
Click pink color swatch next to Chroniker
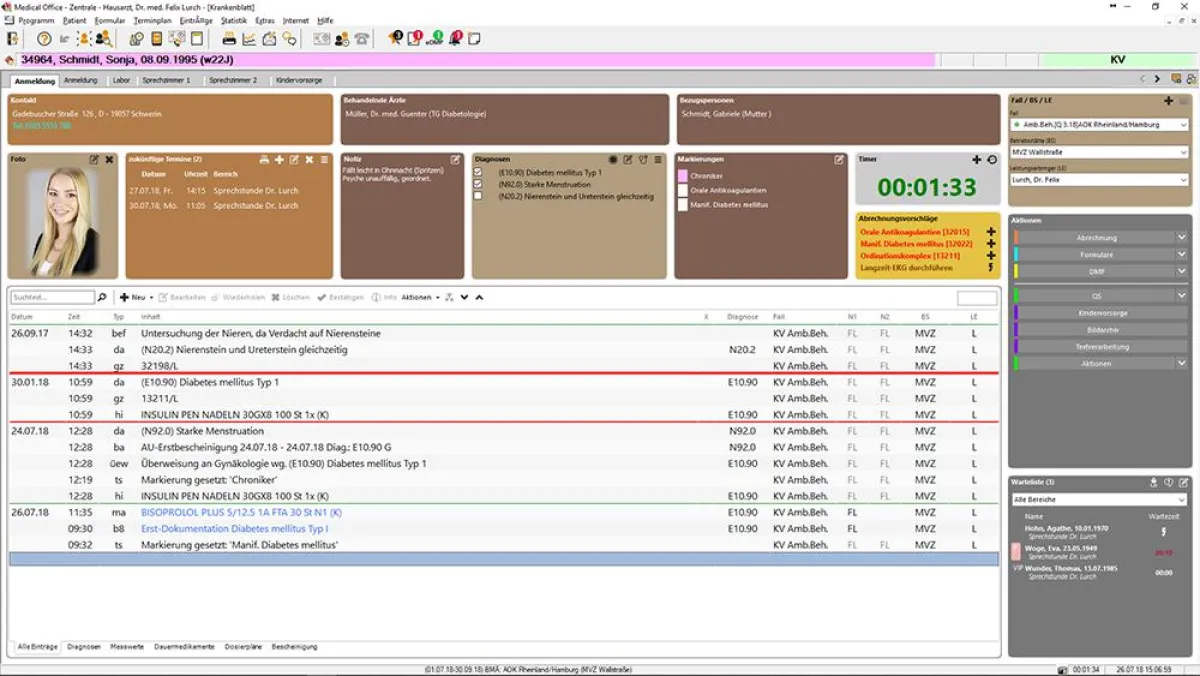(683, 176)
